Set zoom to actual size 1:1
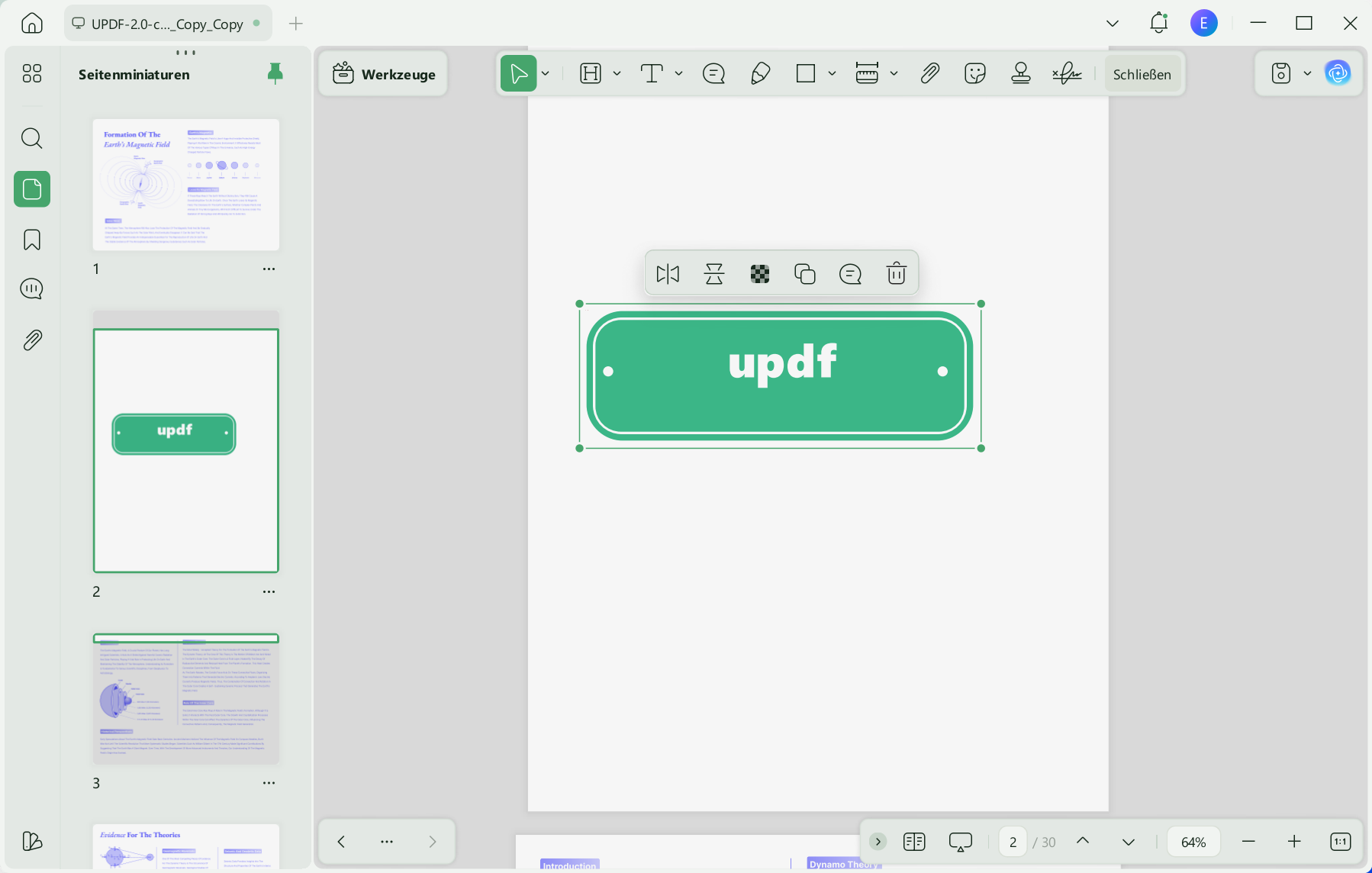This screenshot has width=1372, height=873. click(1341, 841)
